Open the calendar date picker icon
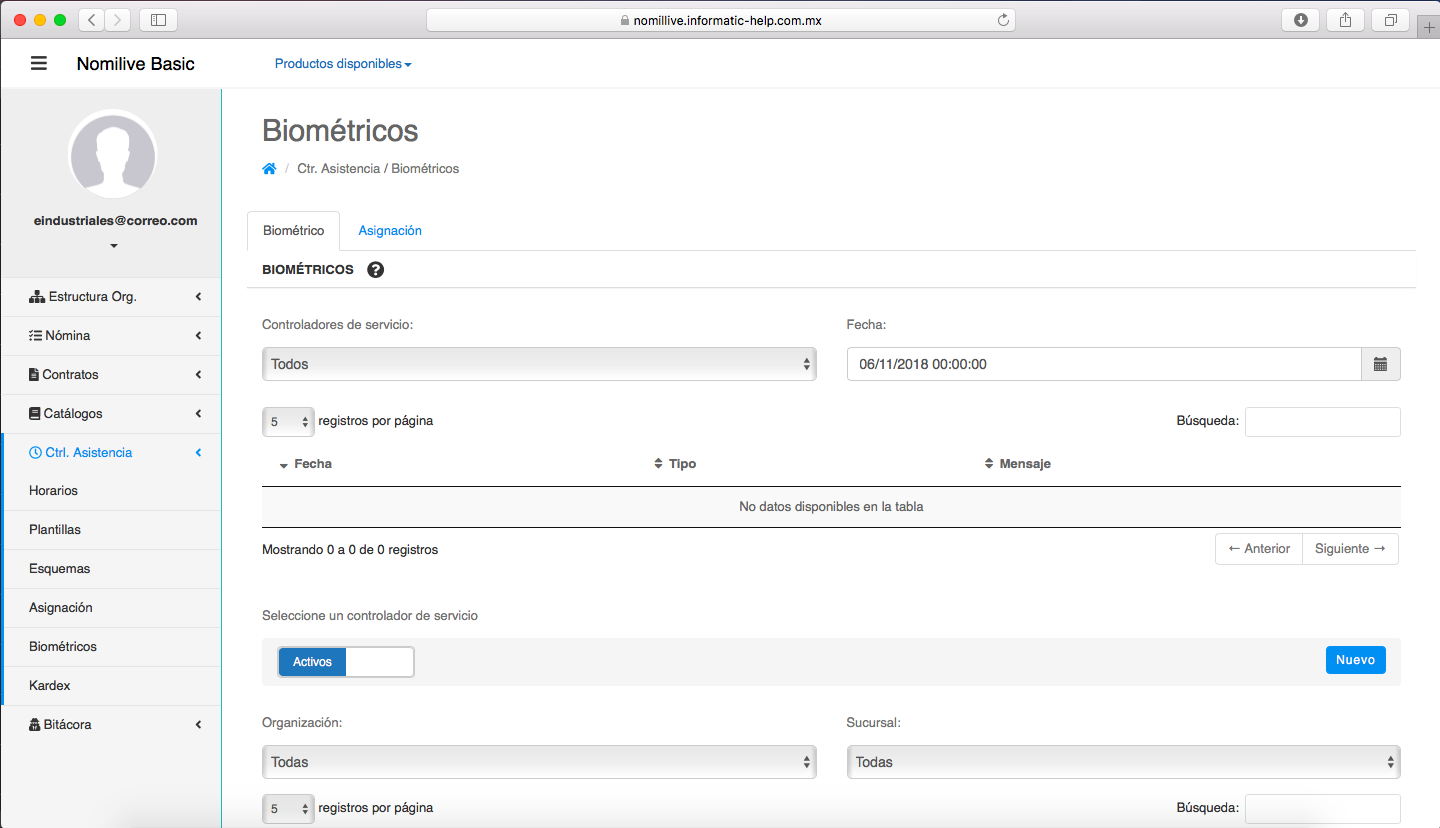This screenshot has width=1440, height=828. click(1380, 364)
